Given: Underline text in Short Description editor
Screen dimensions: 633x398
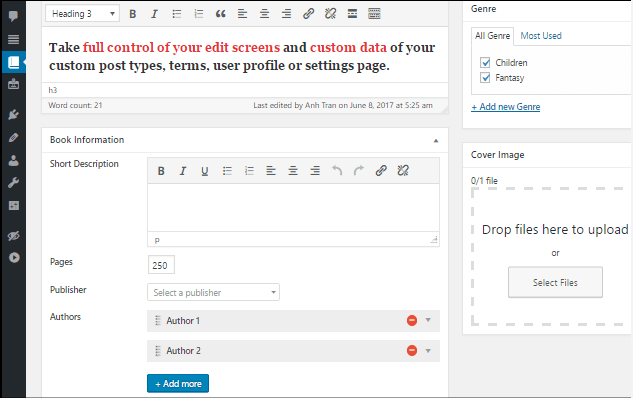Looking at the screenshot, I should coord(205,171).
